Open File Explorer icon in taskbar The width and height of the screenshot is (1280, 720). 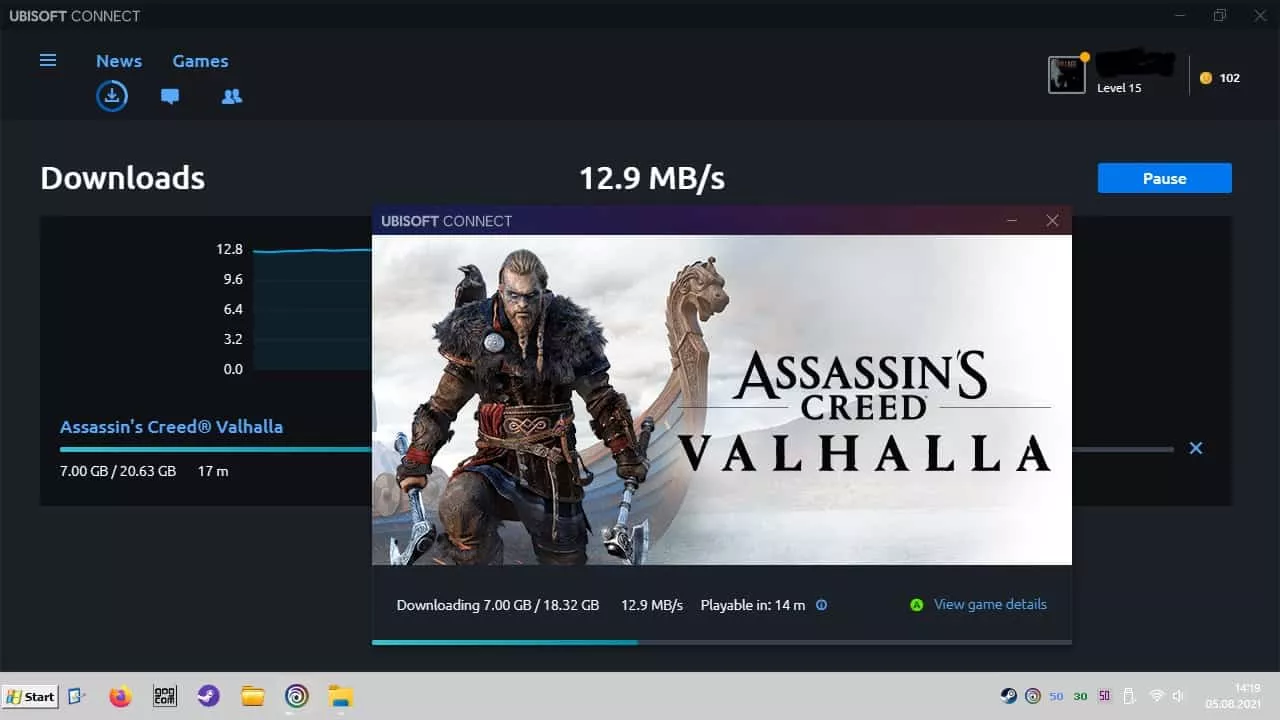click(x=342, y=696)
